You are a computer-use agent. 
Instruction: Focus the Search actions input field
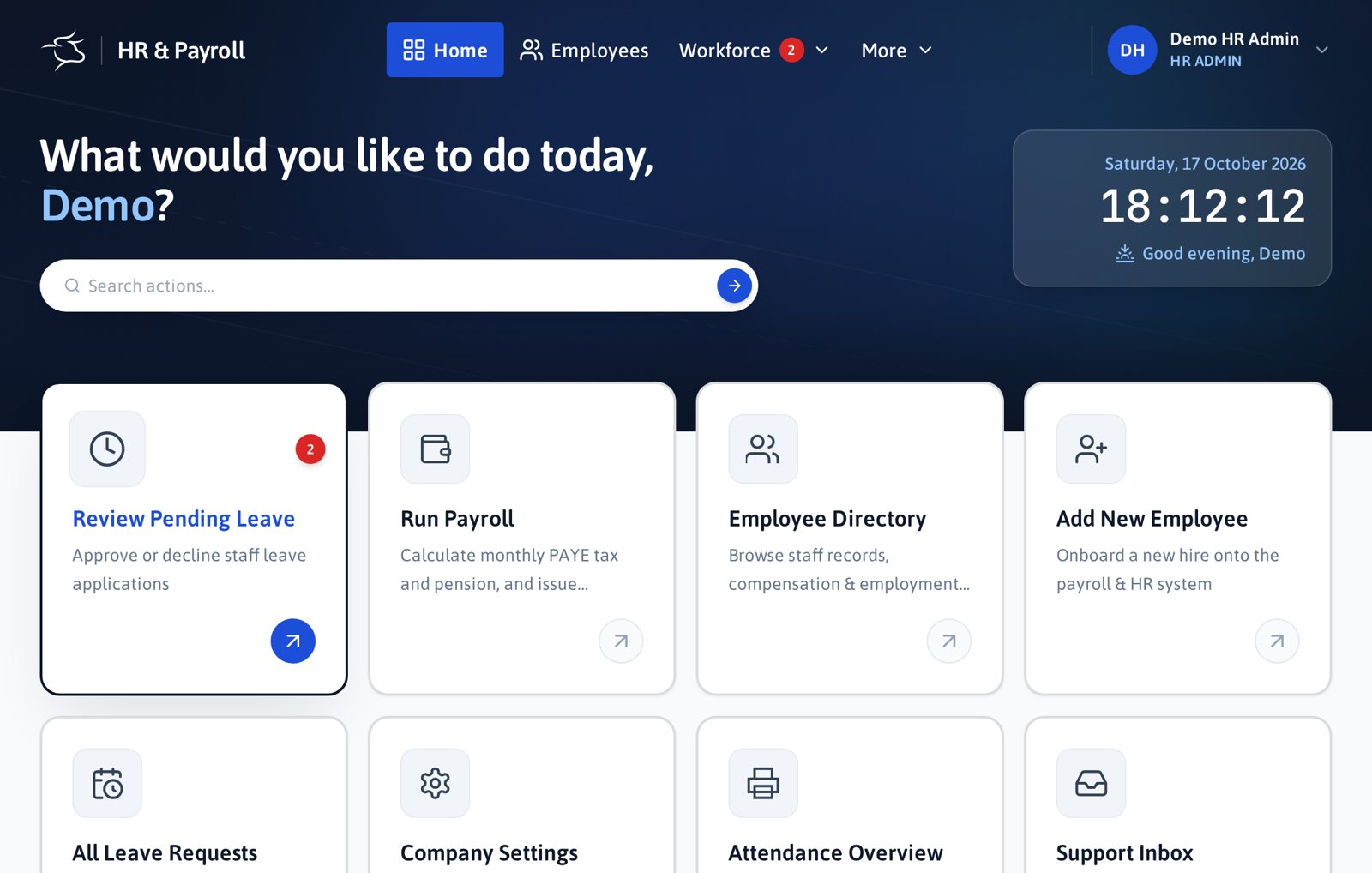399,286
